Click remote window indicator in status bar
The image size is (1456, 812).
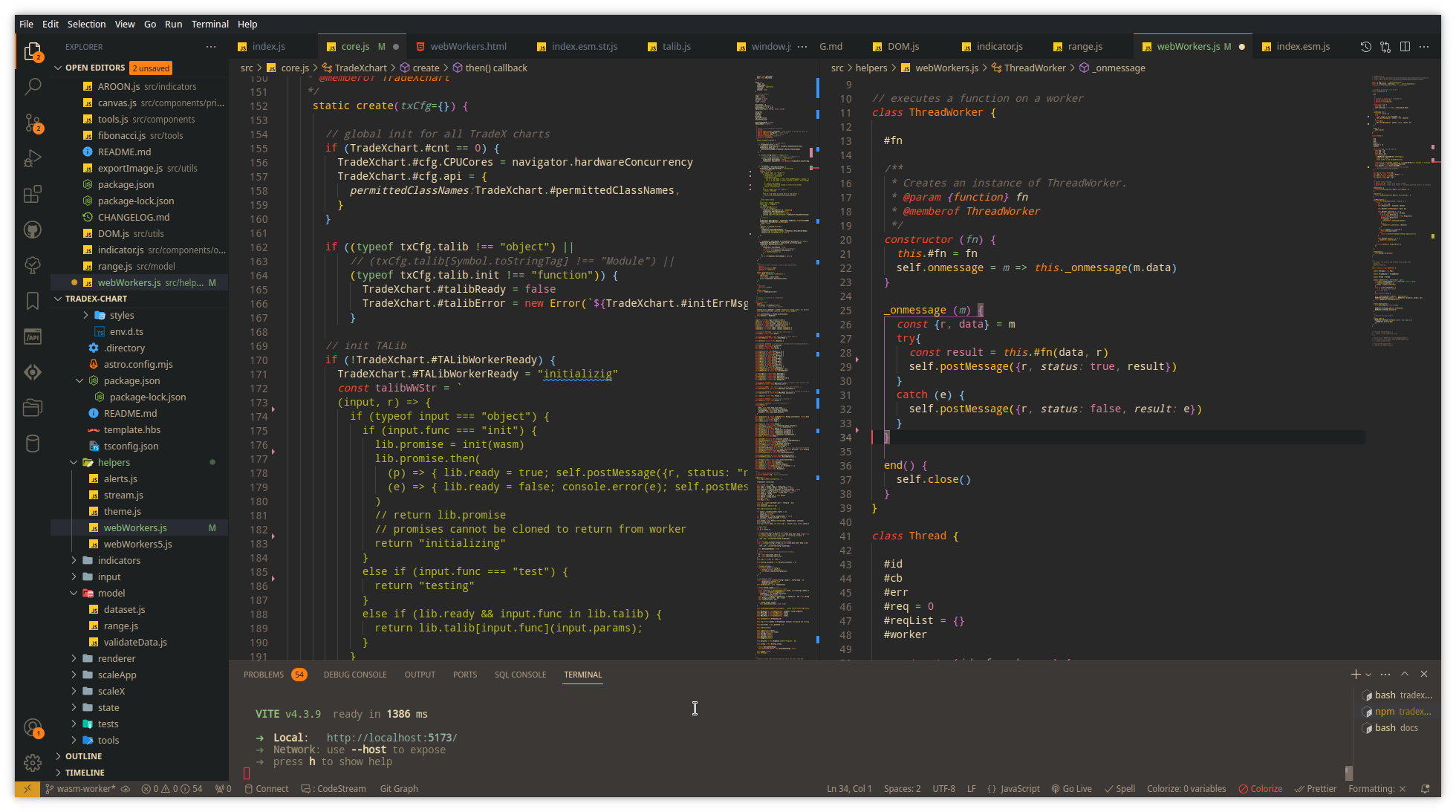pyautogui.click(x=27, y=789)
